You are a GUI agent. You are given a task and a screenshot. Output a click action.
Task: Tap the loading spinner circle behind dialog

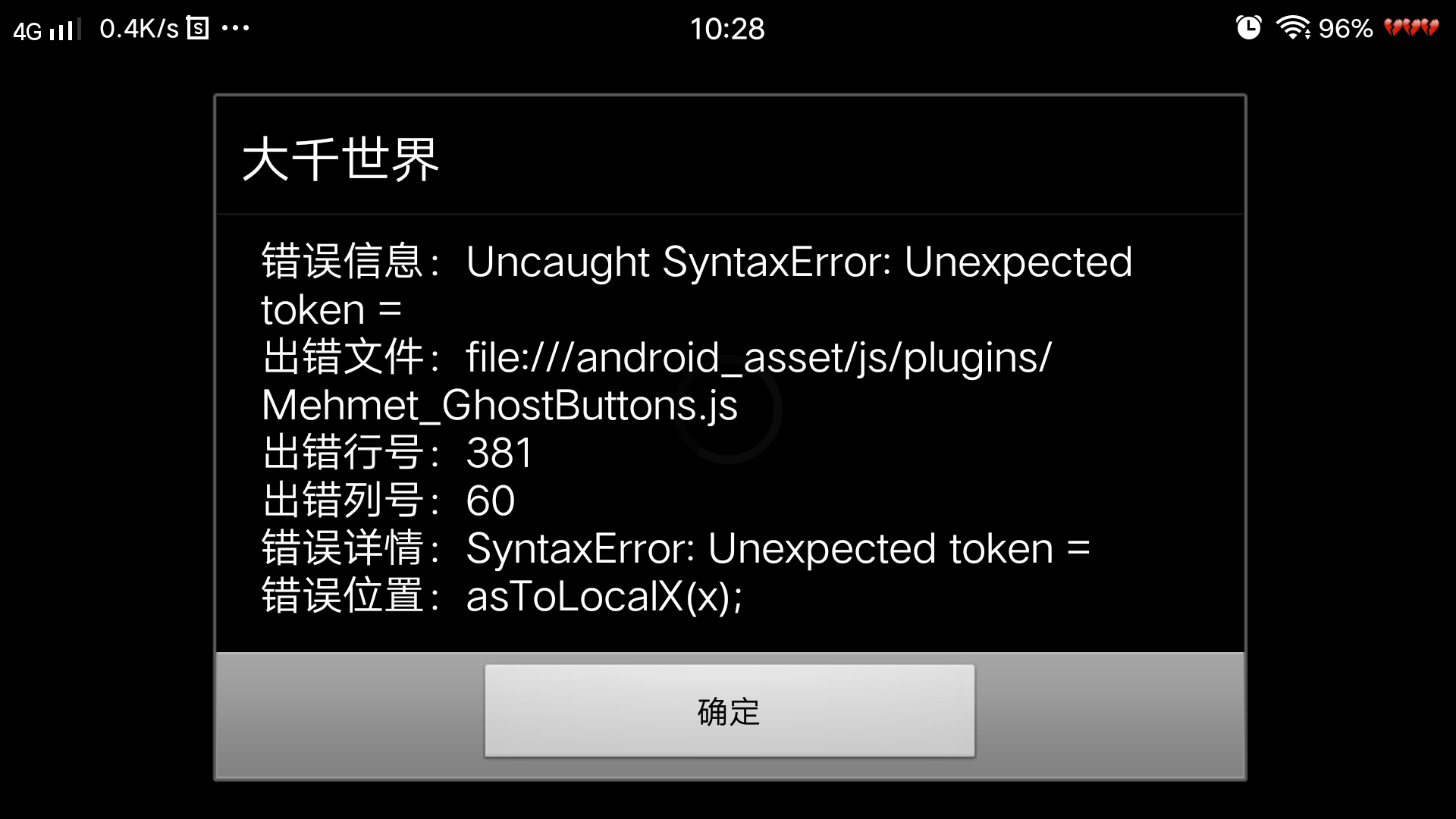click(x=728, y=409)
